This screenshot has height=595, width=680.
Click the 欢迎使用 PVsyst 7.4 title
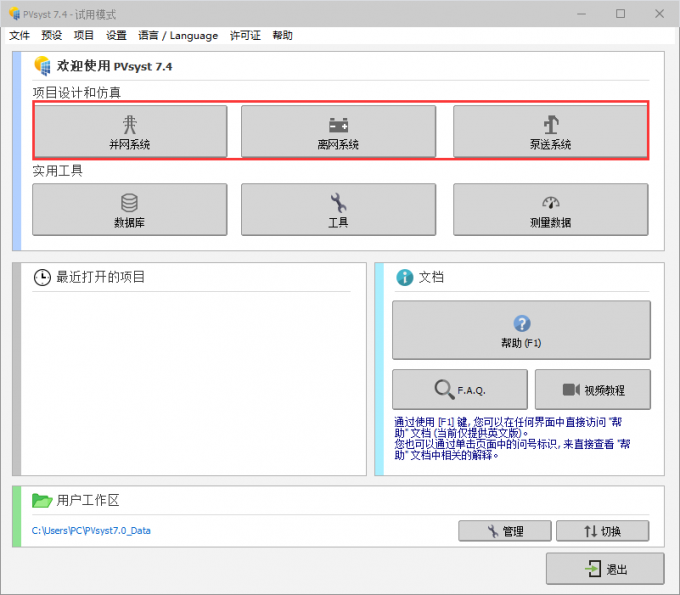114,66
